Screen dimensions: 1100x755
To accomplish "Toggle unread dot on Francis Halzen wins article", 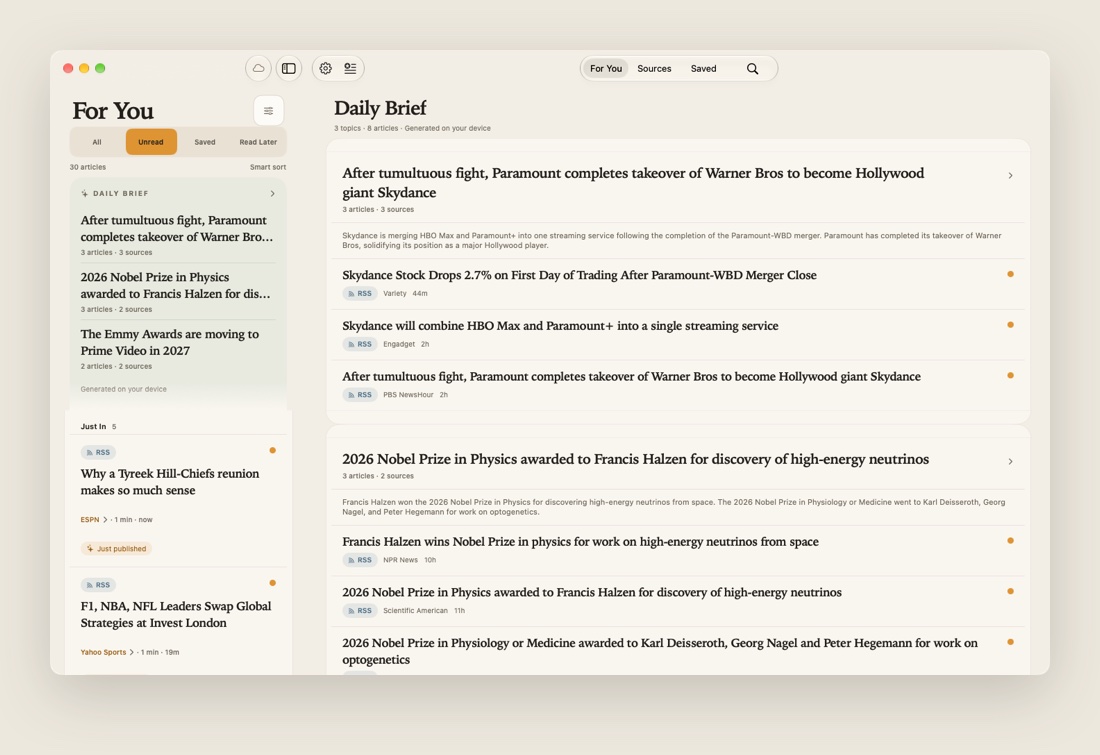I will coord(1010,540).
